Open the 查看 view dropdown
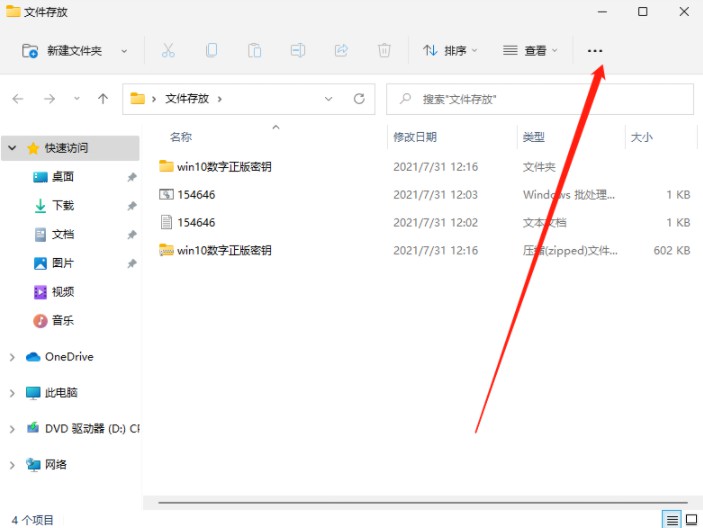The image size is (703, 528). point(530,50)
